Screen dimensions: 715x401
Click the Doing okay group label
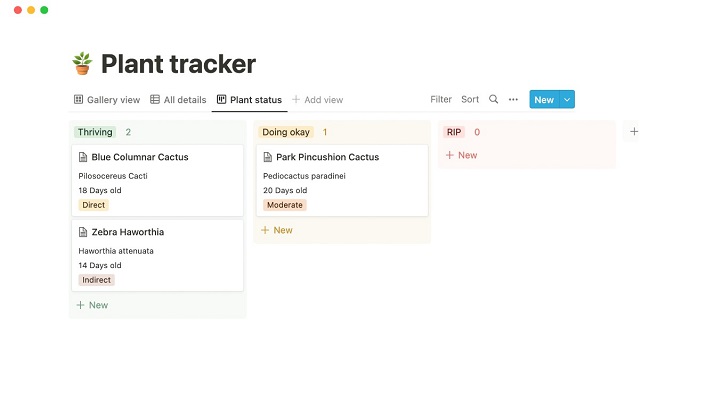[x=286, y=132]
